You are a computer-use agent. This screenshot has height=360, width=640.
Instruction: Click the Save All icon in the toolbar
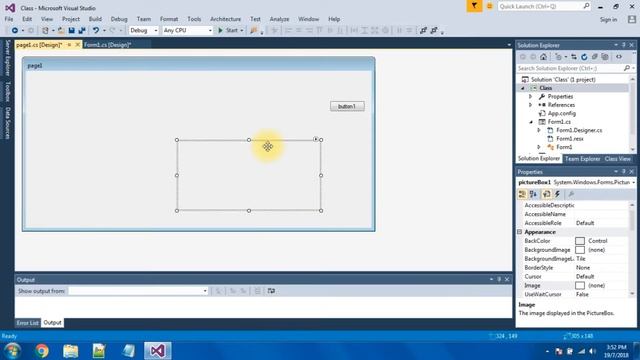point(82,31)
